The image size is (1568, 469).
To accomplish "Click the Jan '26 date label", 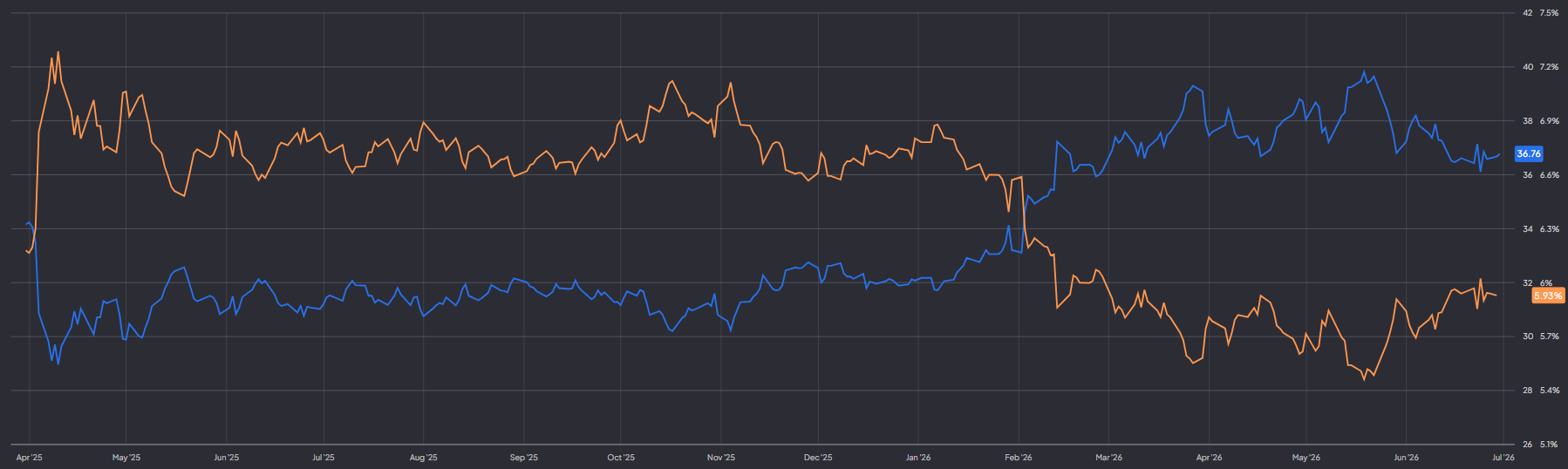I will (918, 458).
